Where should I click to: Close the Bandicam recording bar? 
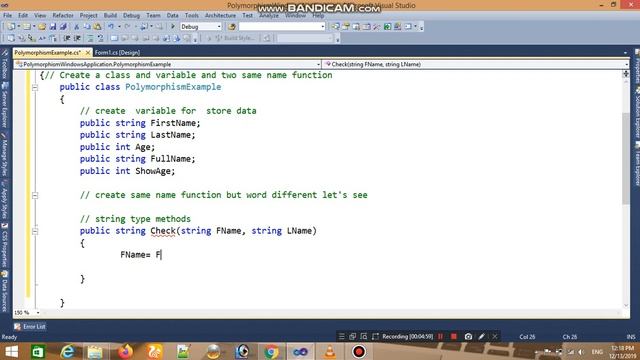click(x=495, y=336)
